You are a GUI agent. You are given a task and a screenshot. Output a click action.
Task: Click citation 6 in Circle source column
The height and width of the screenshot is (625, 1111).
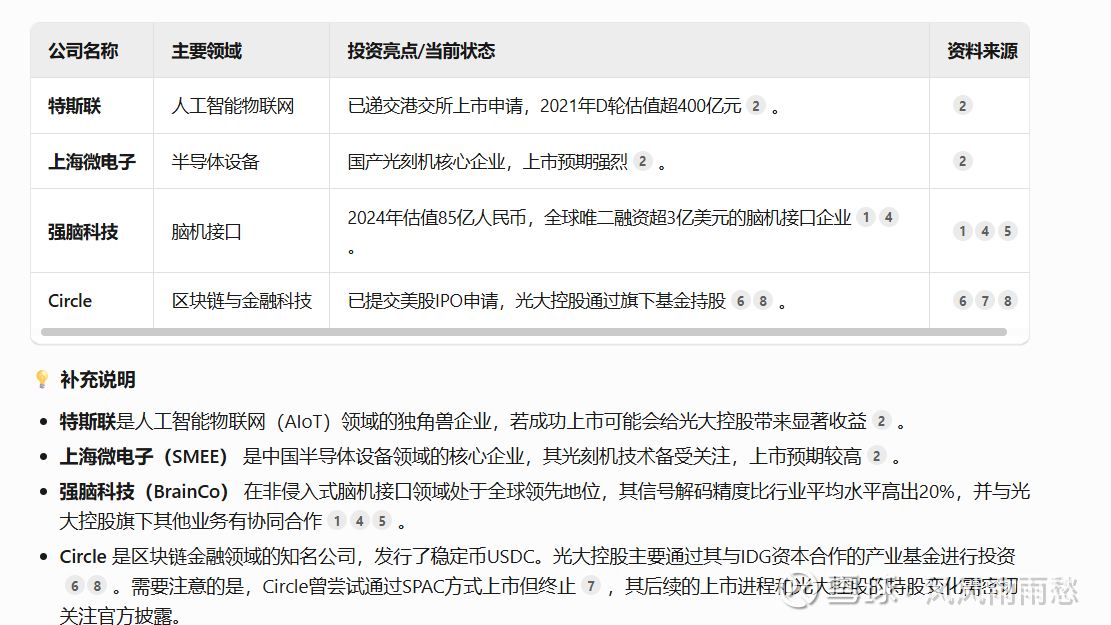[962, 300]
